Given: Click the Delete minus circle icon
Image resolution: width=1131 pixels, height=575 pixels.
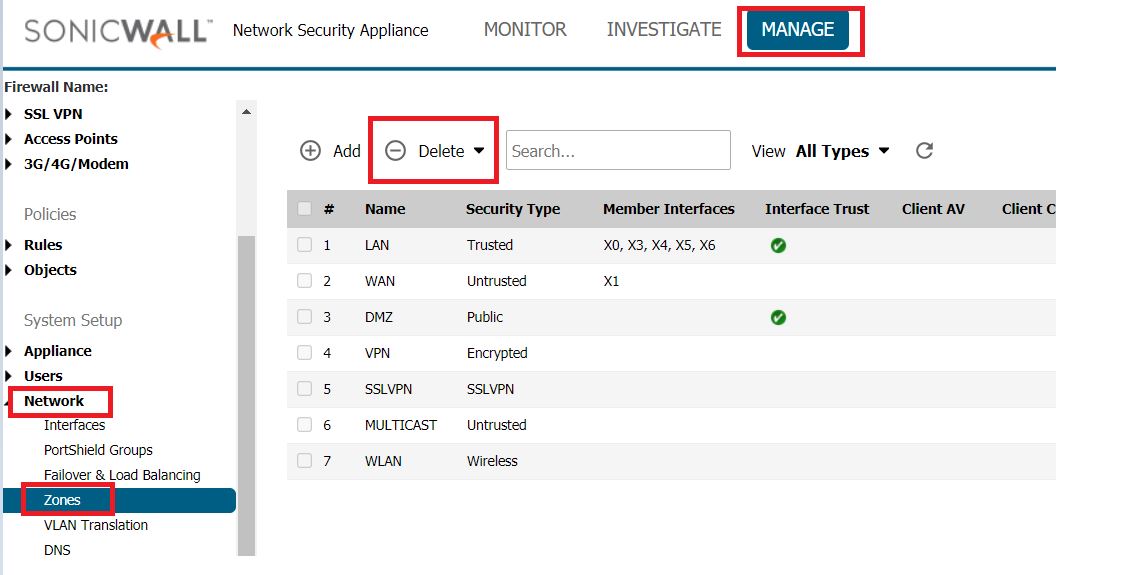Looking at the screenshot, I should (395, 151).
